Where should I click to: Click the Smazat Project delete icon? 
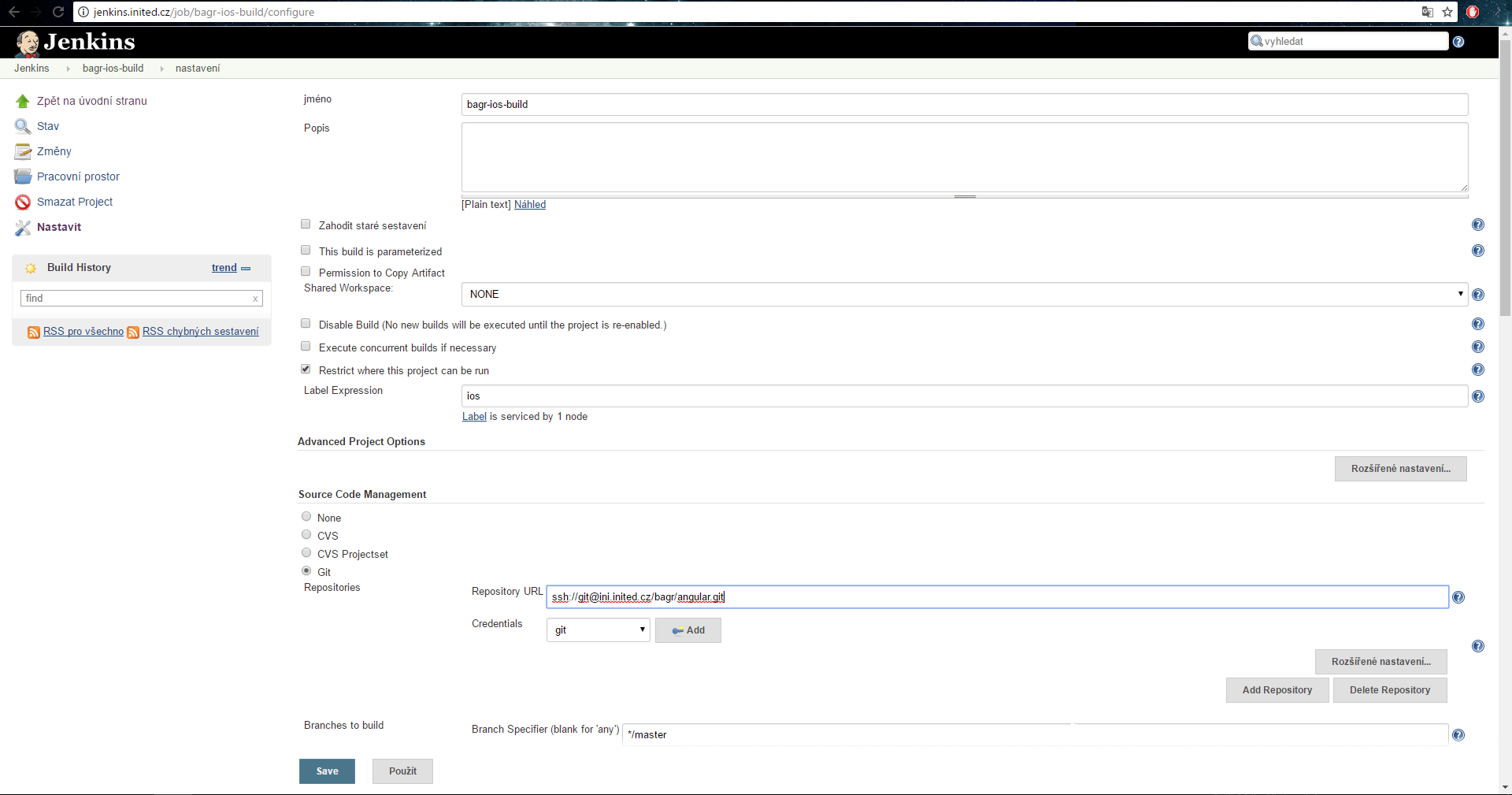click(x=23, y=202)
